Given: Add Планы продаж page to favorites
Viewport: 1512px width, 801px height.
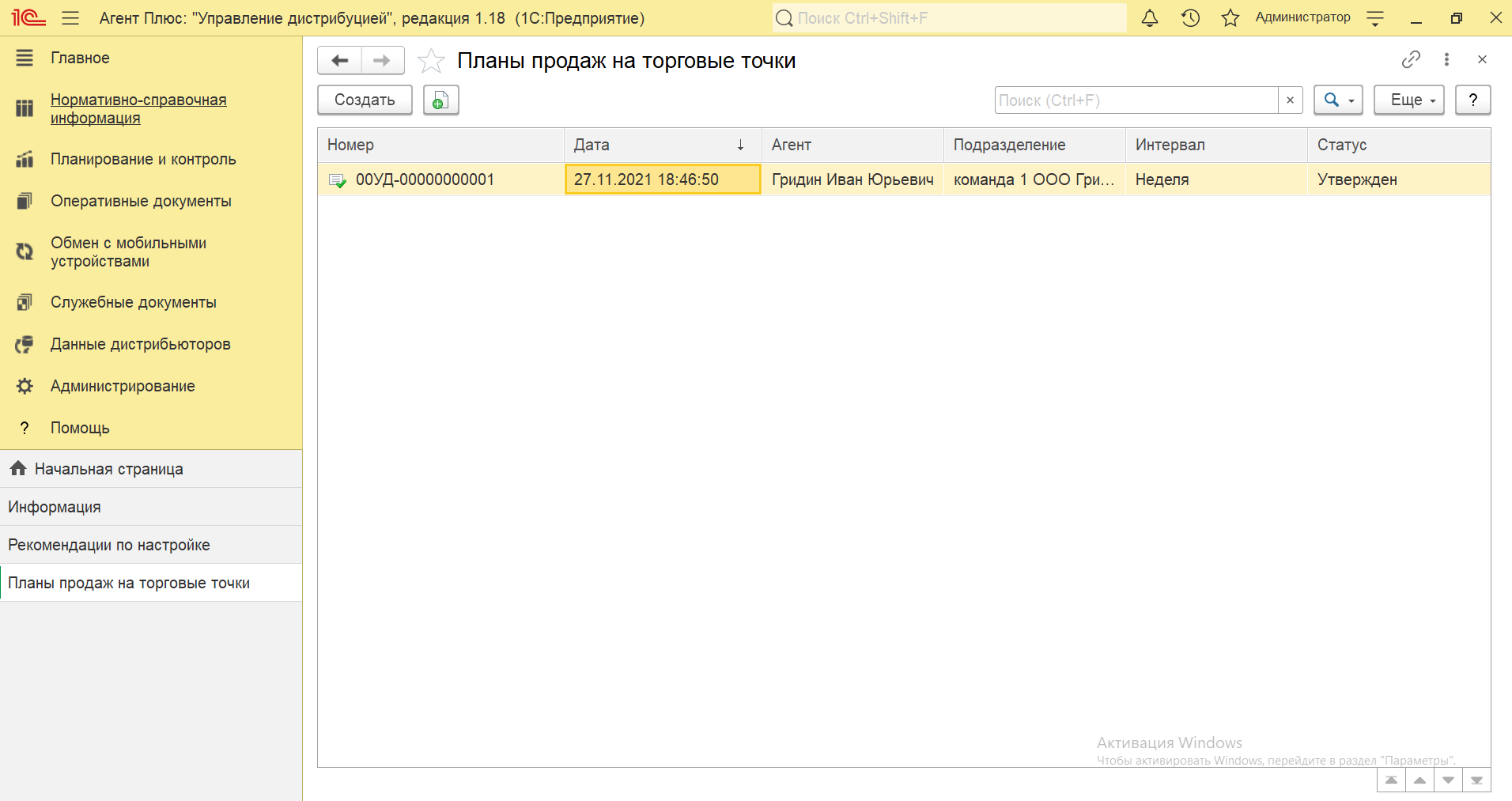Looking at the screenshot, I should click(431, 61).
